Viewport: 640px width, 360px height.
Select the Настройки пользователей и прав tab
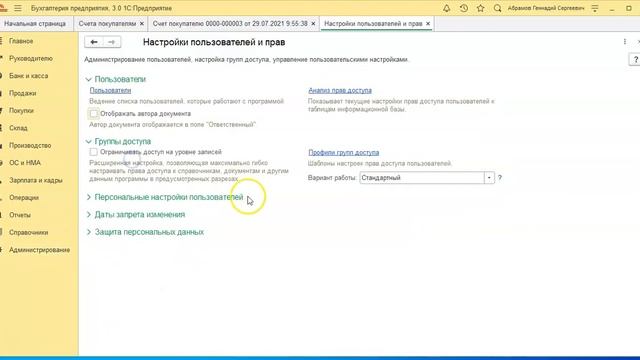(x=373, y=24)
